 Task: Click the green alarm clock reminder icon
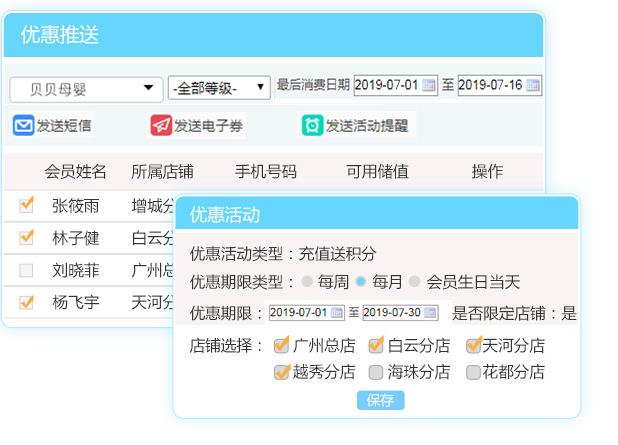(x=312, y=125)
